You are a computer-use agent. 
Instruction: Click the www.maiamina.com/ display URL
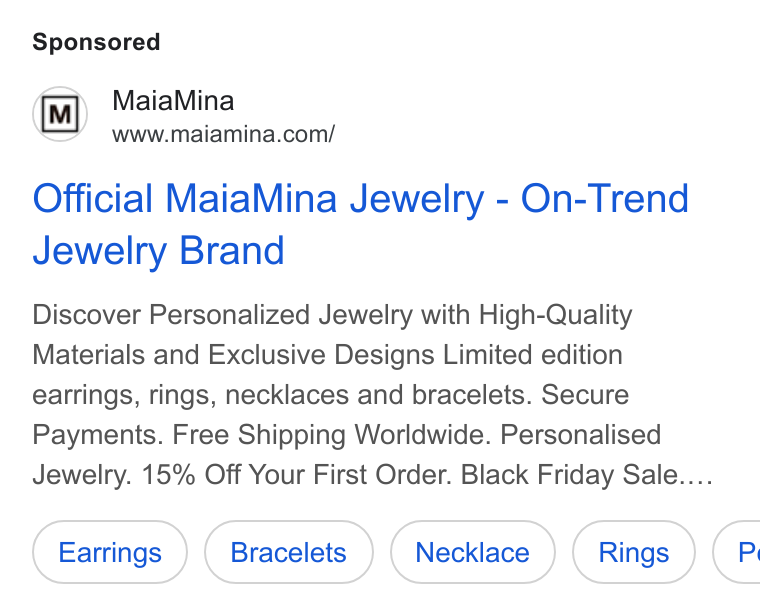(223, 134)
